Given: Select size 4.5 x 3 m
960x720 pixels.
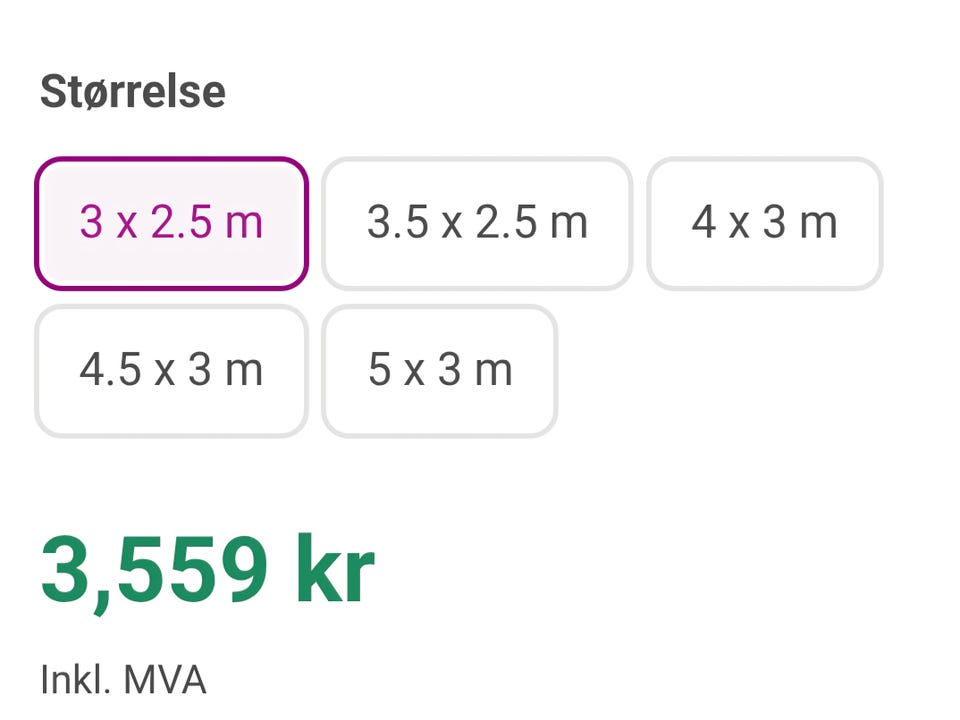Looking at the screenshot, I should click(171, 371).
